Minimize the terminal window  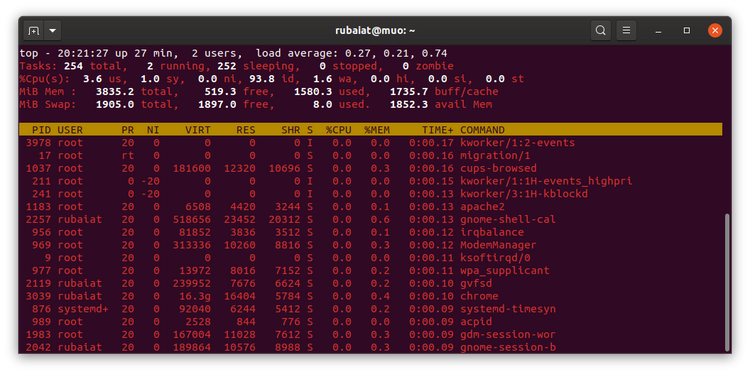(x=659, y=31)
